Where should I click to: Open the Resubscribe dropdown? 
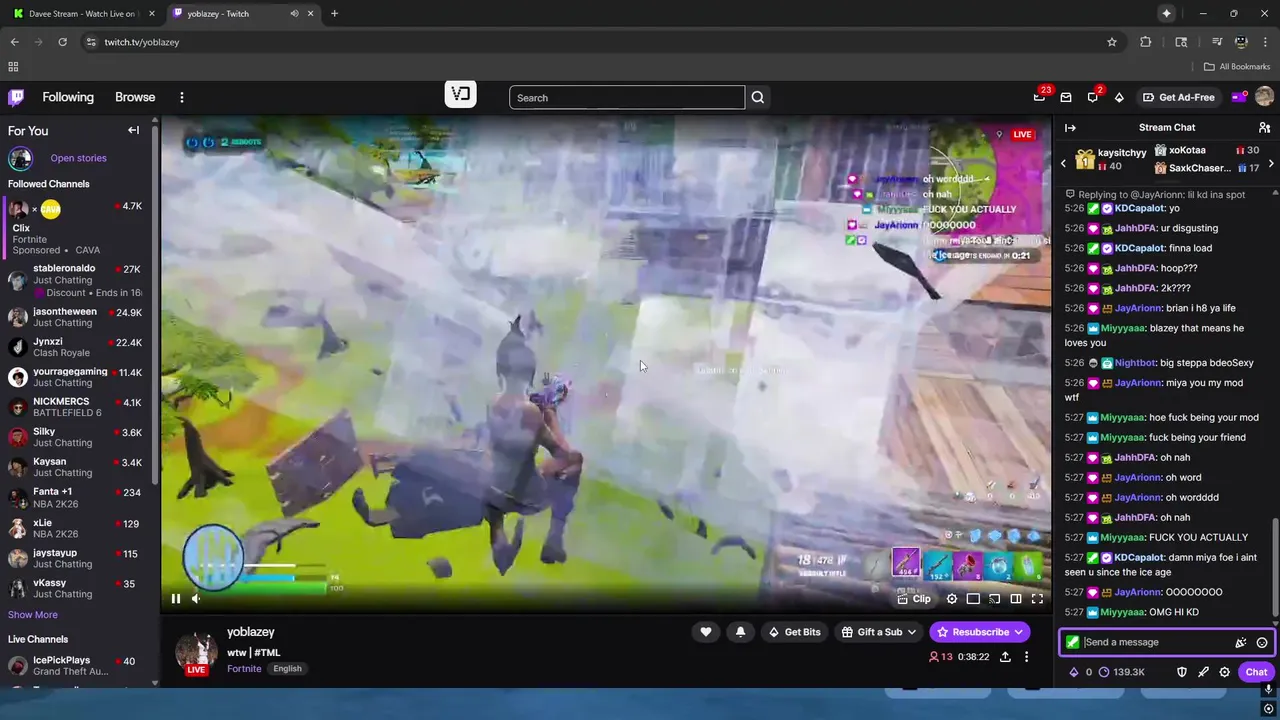pos(980,632)
